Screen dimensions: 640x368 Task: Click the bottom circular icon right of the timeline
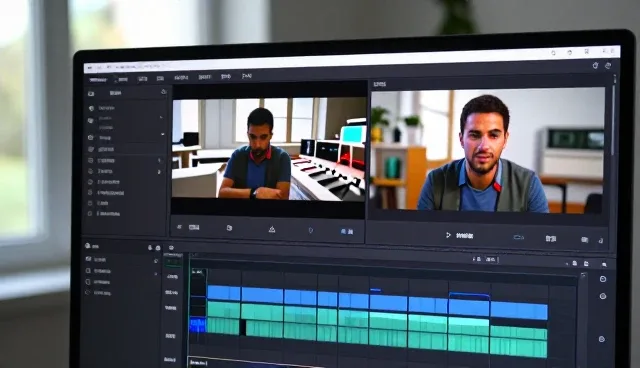click(602, 339)
